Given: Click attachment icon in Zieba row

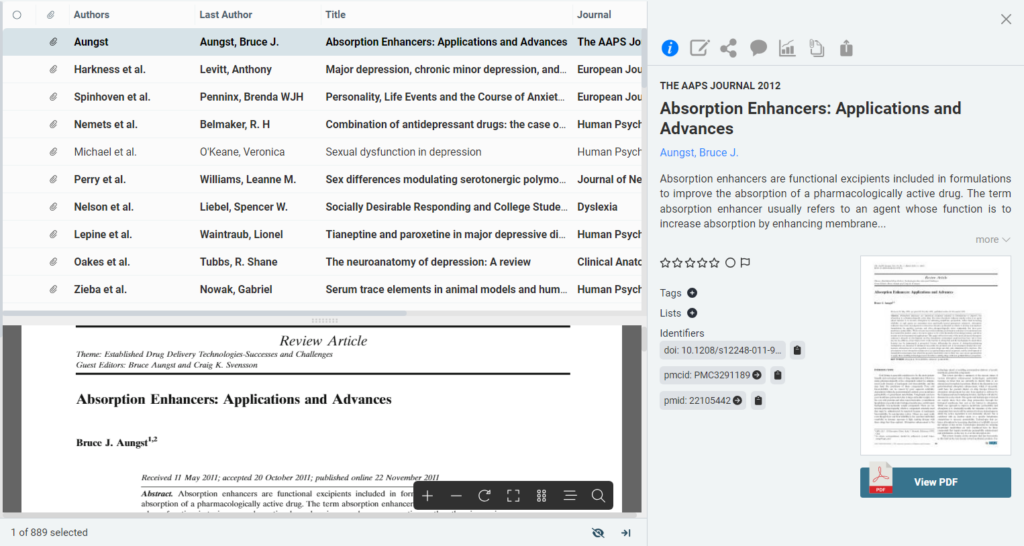Looking at the screenshot, I should click(x=53, y=289).
